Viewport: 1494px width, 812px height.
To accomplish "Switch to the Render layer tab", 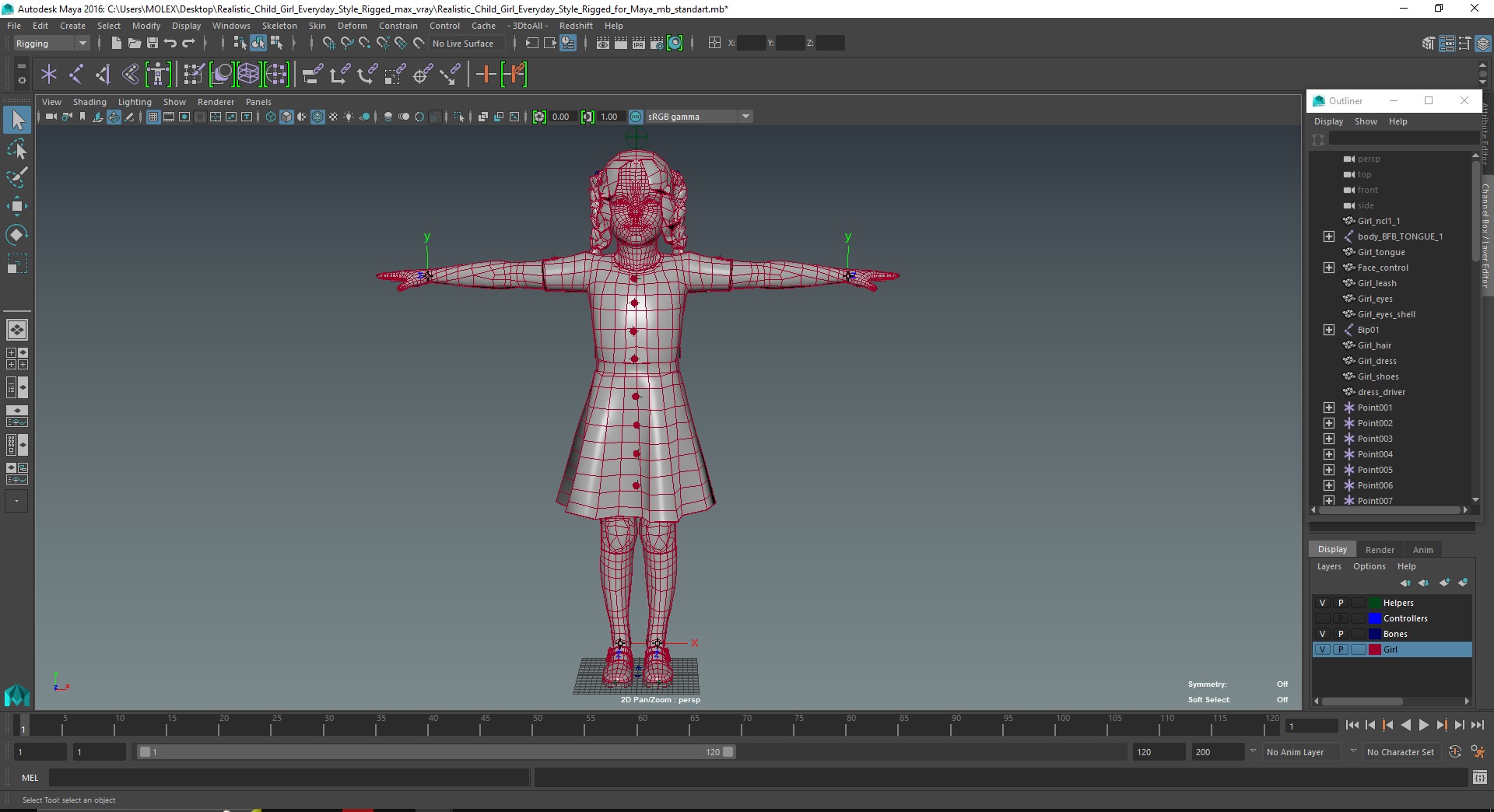I will pos(1380,550).
